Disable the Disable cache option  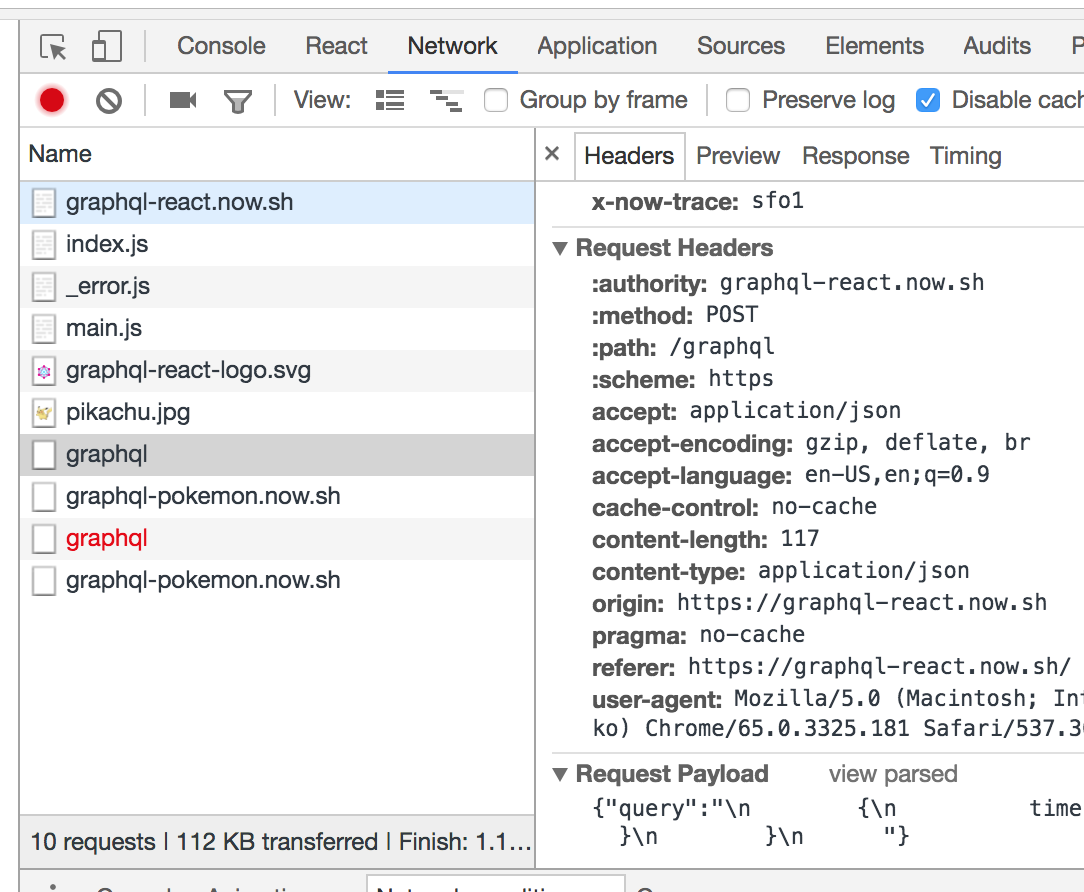(928, 100)
